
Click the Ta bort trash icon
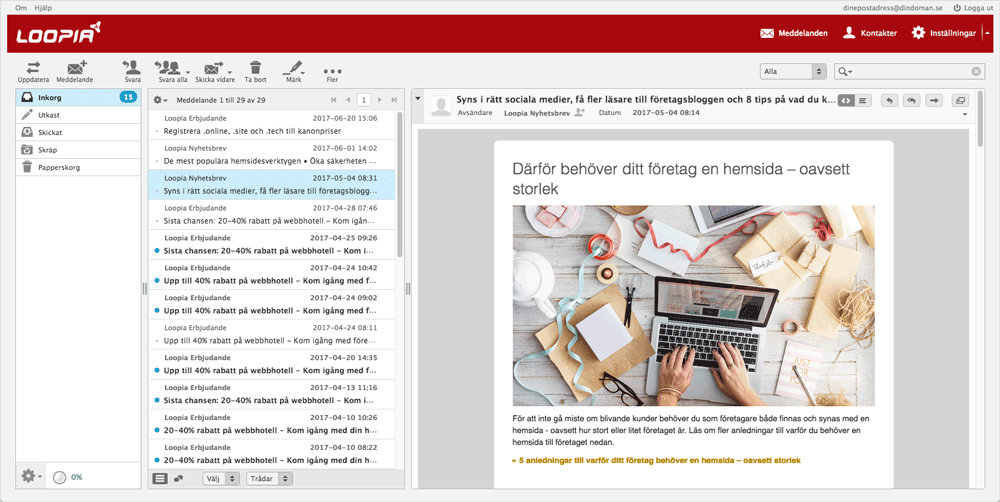coord(256,68)
